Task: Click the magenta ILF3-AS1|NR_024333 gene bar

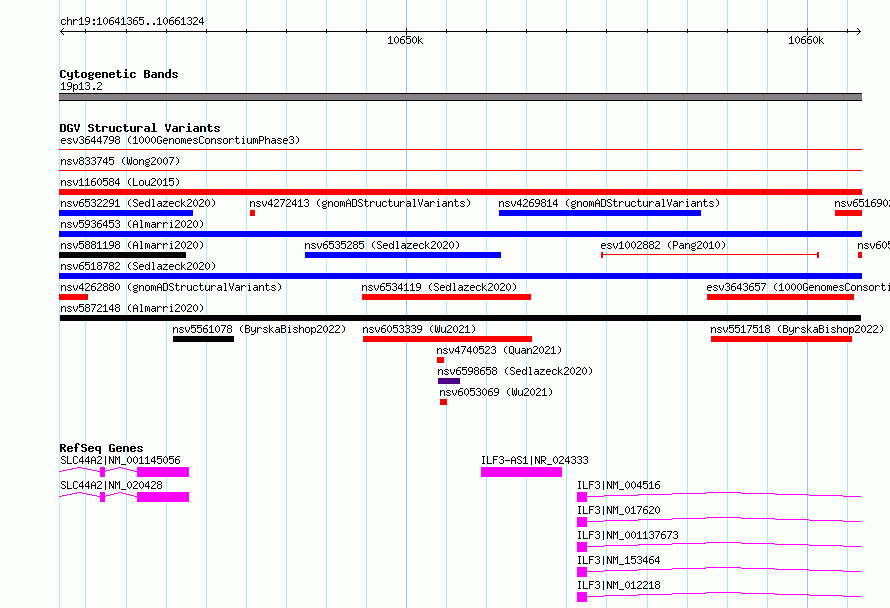Action: [522, 472]
